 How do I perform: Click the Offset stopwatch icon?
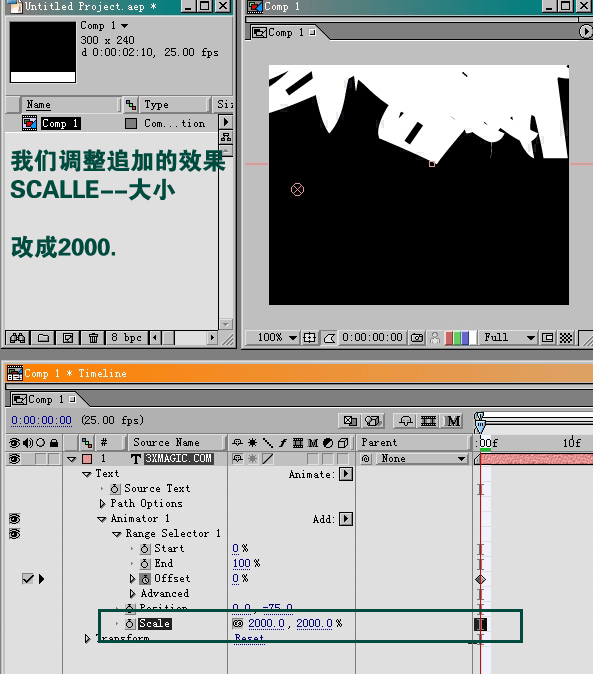point(145,579)
